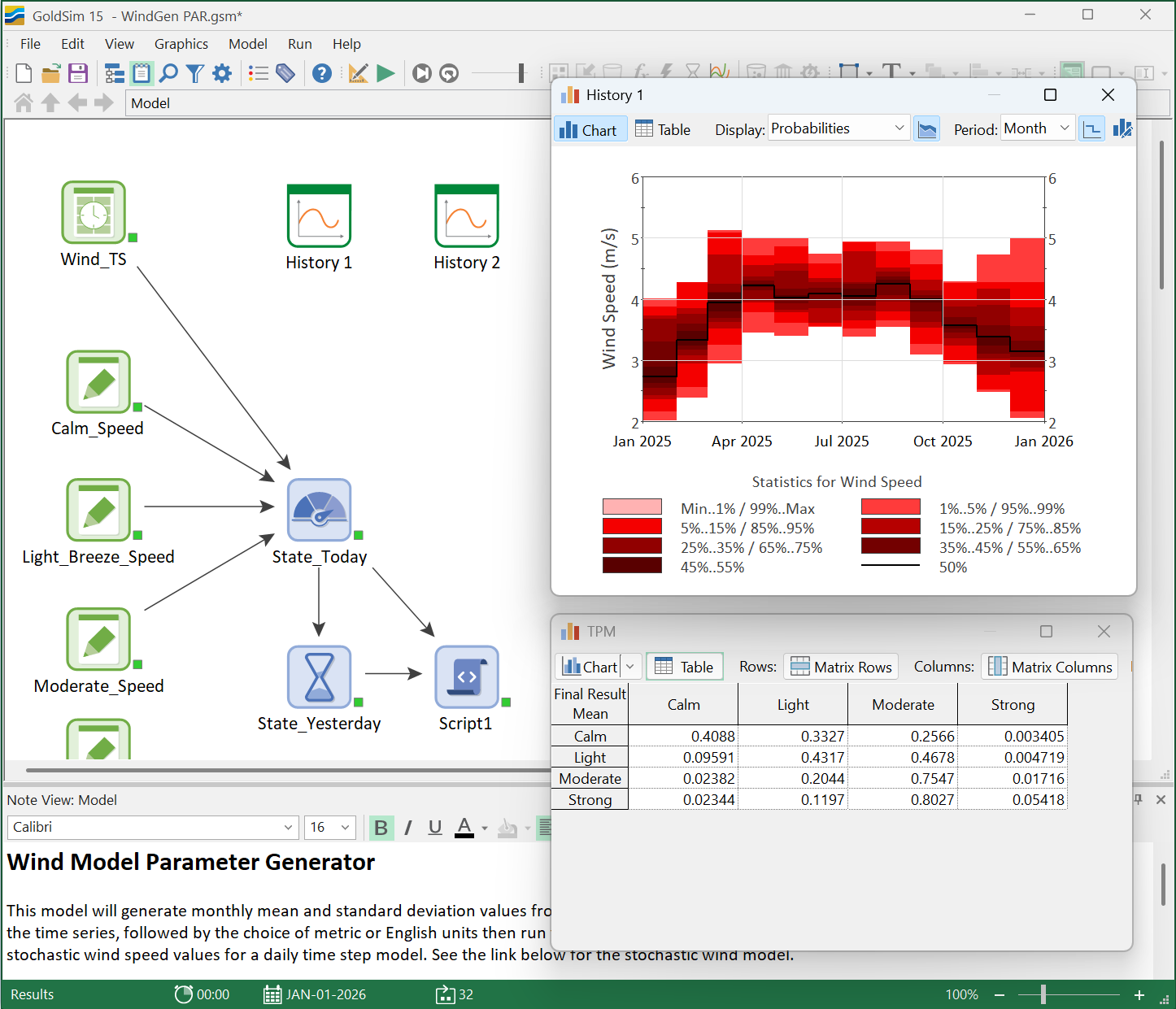Viewport: 1176px width, 1009px height.
Task: Adjust the zoom slider in the status bar
Action: 1042,994
